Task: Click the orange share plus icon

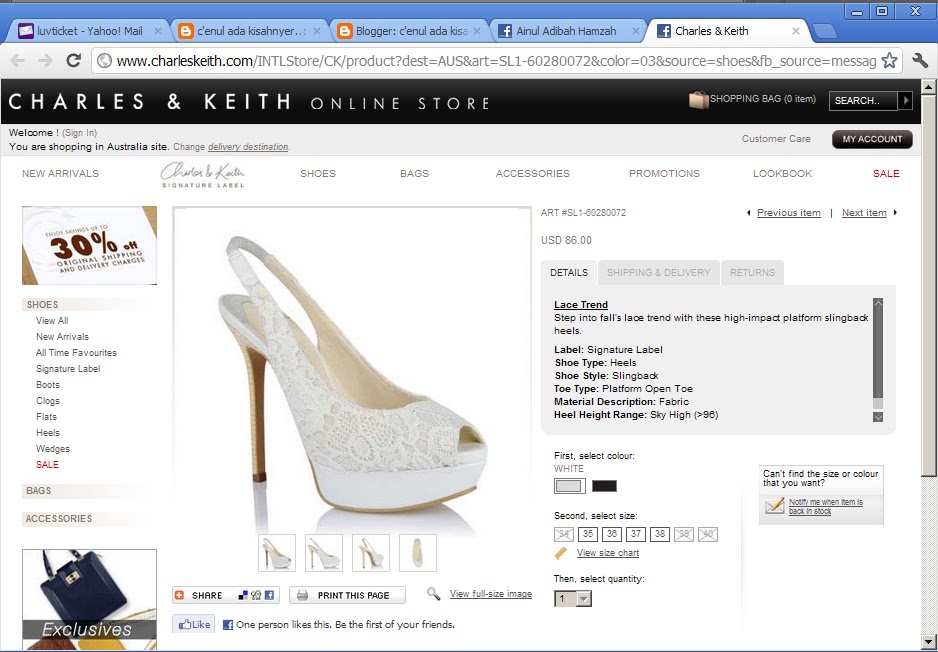Action: [x=179, y=595]
